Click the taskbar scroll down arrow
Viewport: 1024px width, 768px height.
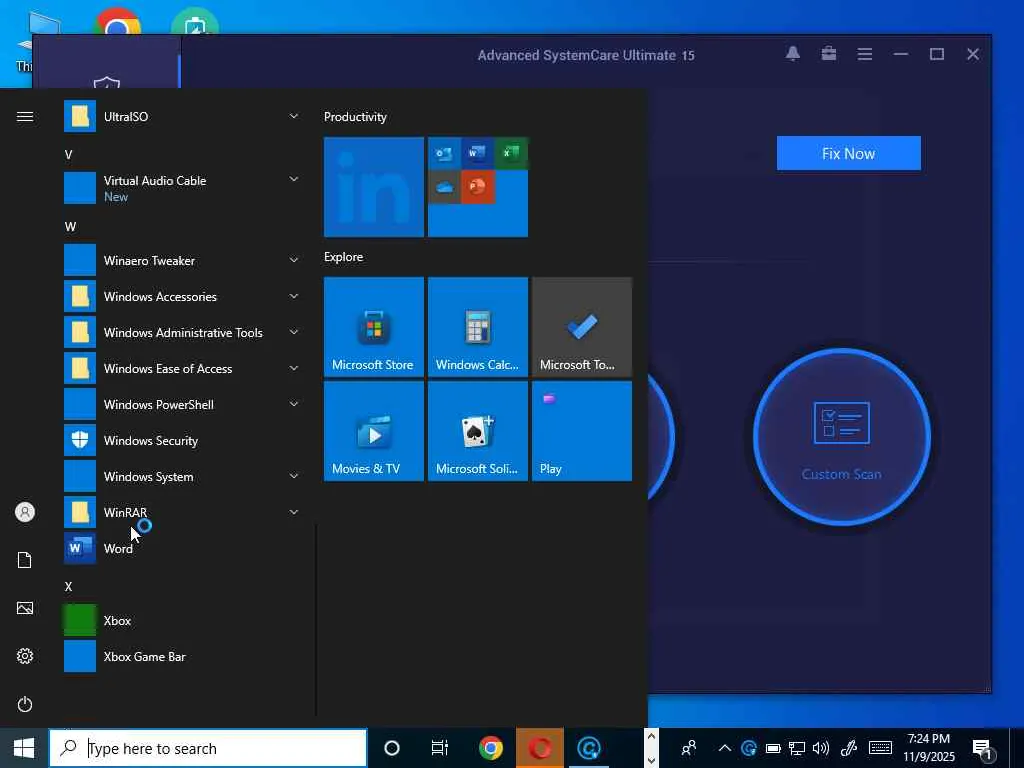651,760
